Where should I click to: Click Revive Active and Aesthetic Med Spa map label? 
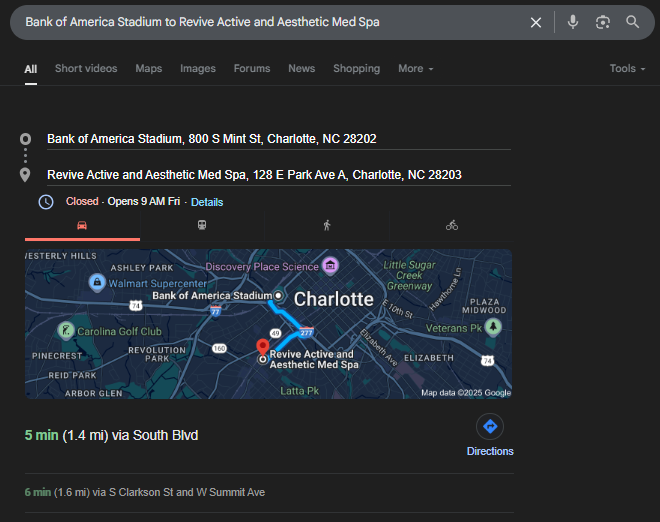[314, 360]
